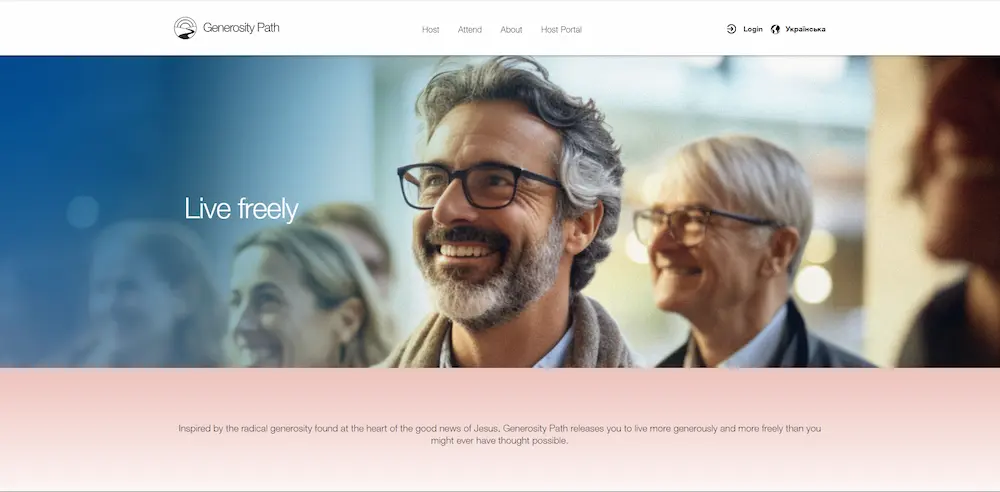Click the pink gradient section background
This screenshot has width=1000, height=492.
tap(499, 396)
